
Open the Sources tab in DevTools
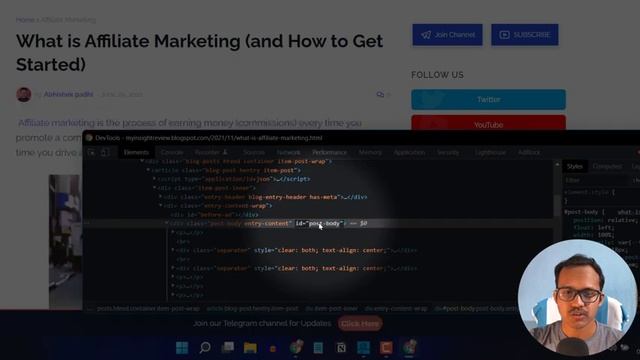tap(254, 153)
